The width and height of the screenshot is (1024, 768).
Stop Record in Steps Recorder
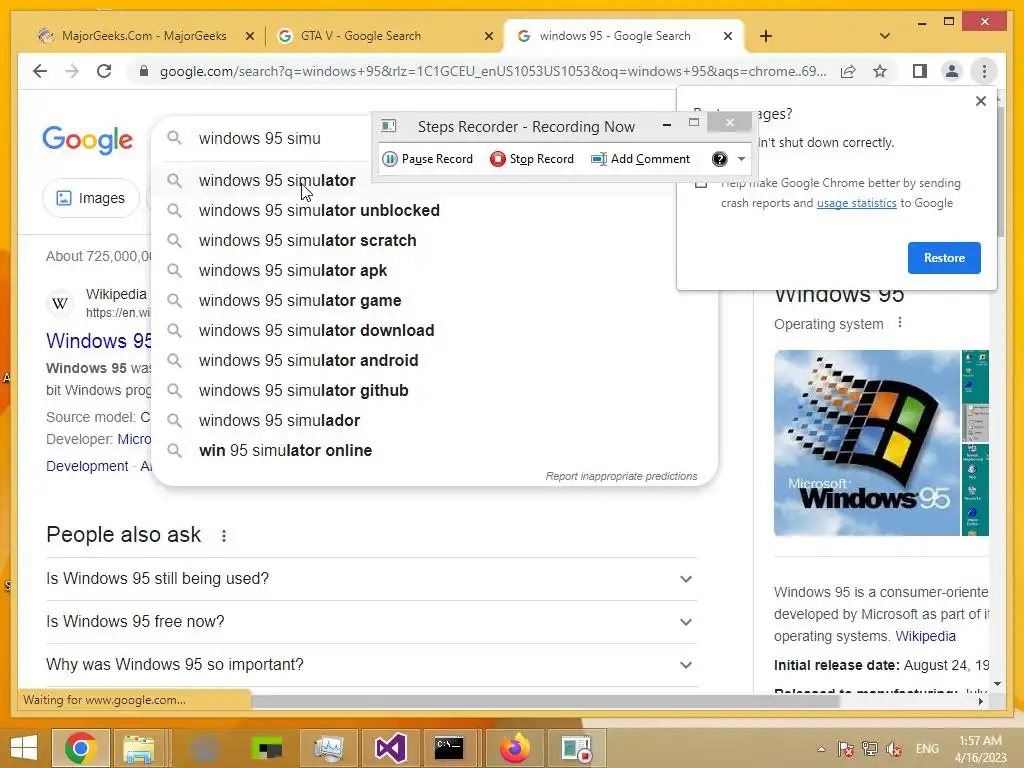[x=532, y=159]
